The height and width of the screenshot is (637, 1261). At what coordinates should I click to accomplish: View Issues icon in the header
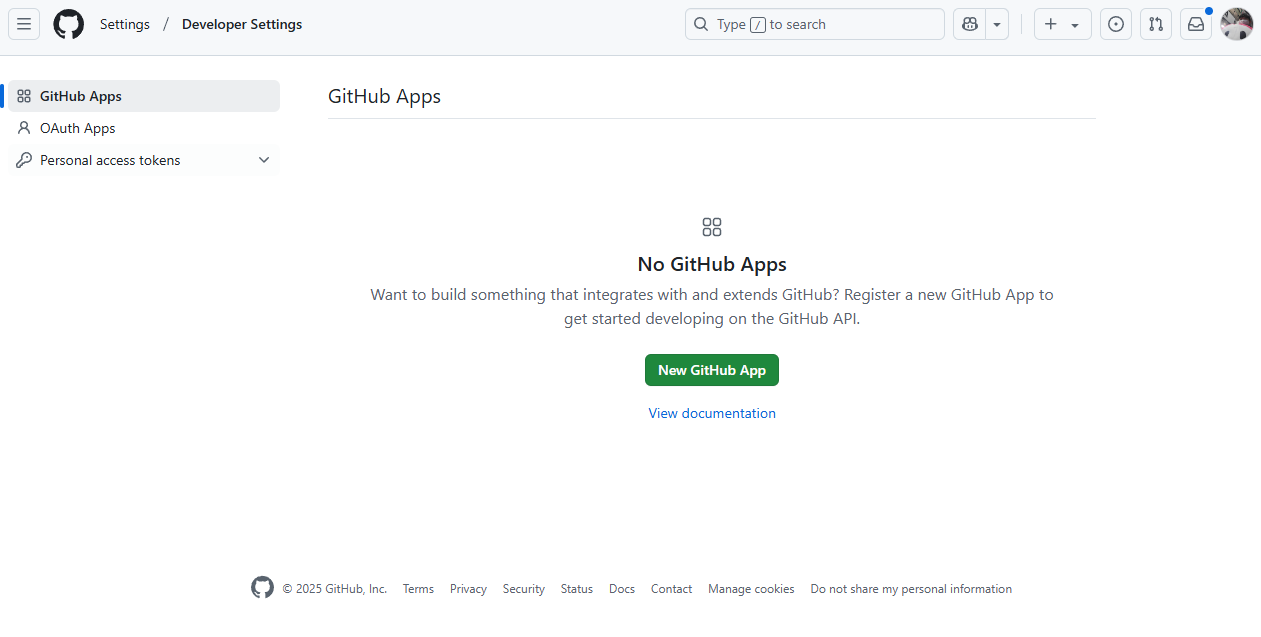tap(1116, 24)
